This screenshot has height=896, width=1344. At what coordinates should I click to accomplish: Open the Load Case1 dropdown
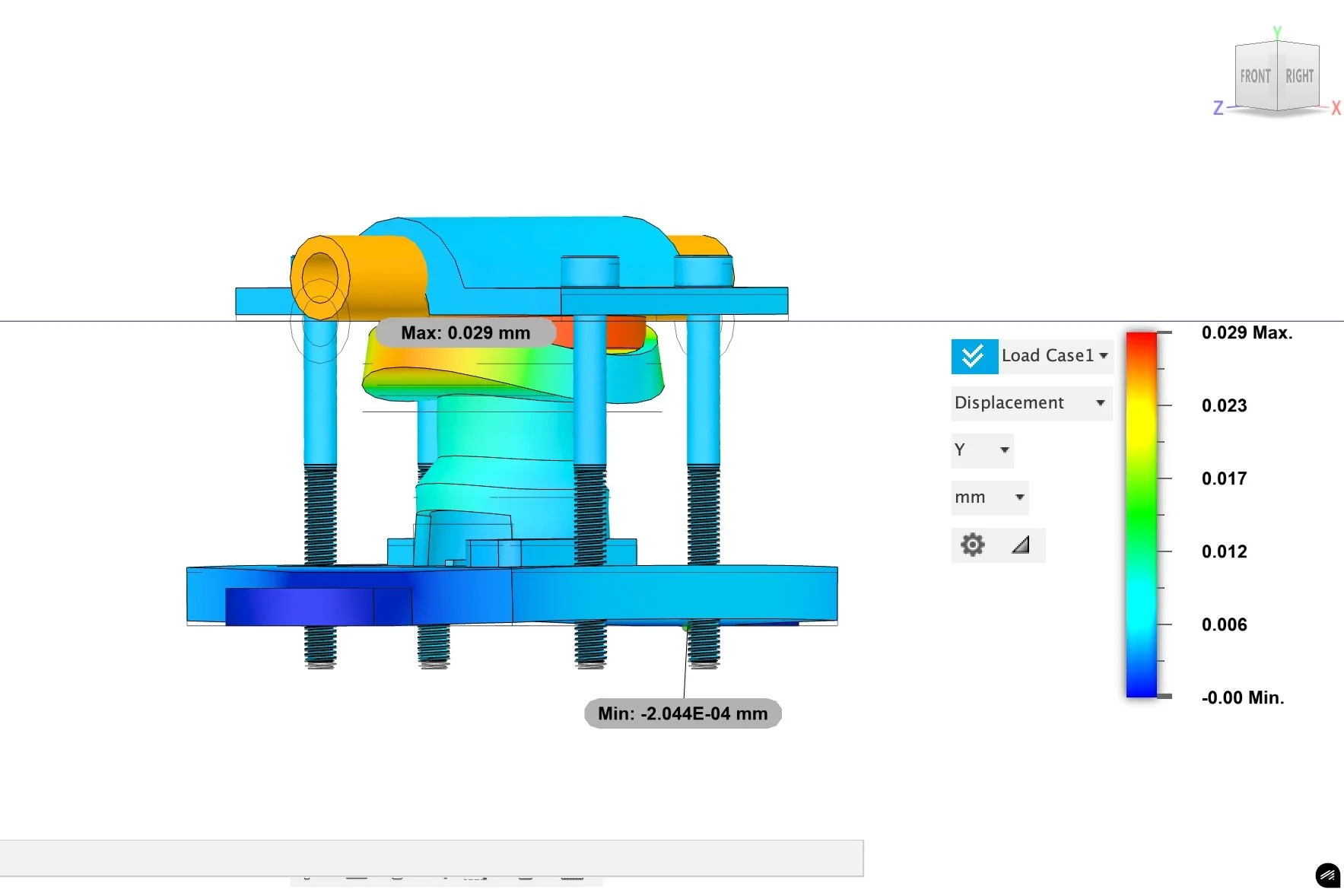pos(1056,356)
